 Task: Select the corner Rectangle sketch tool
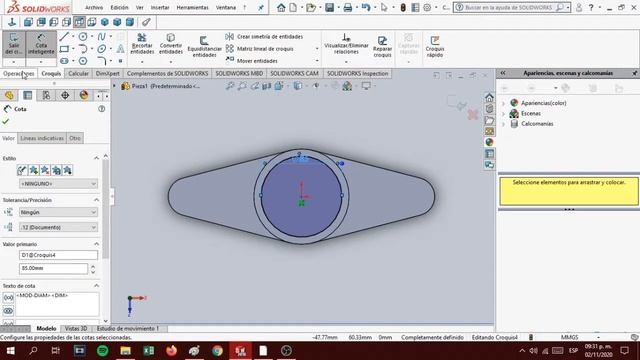(64, 49)
